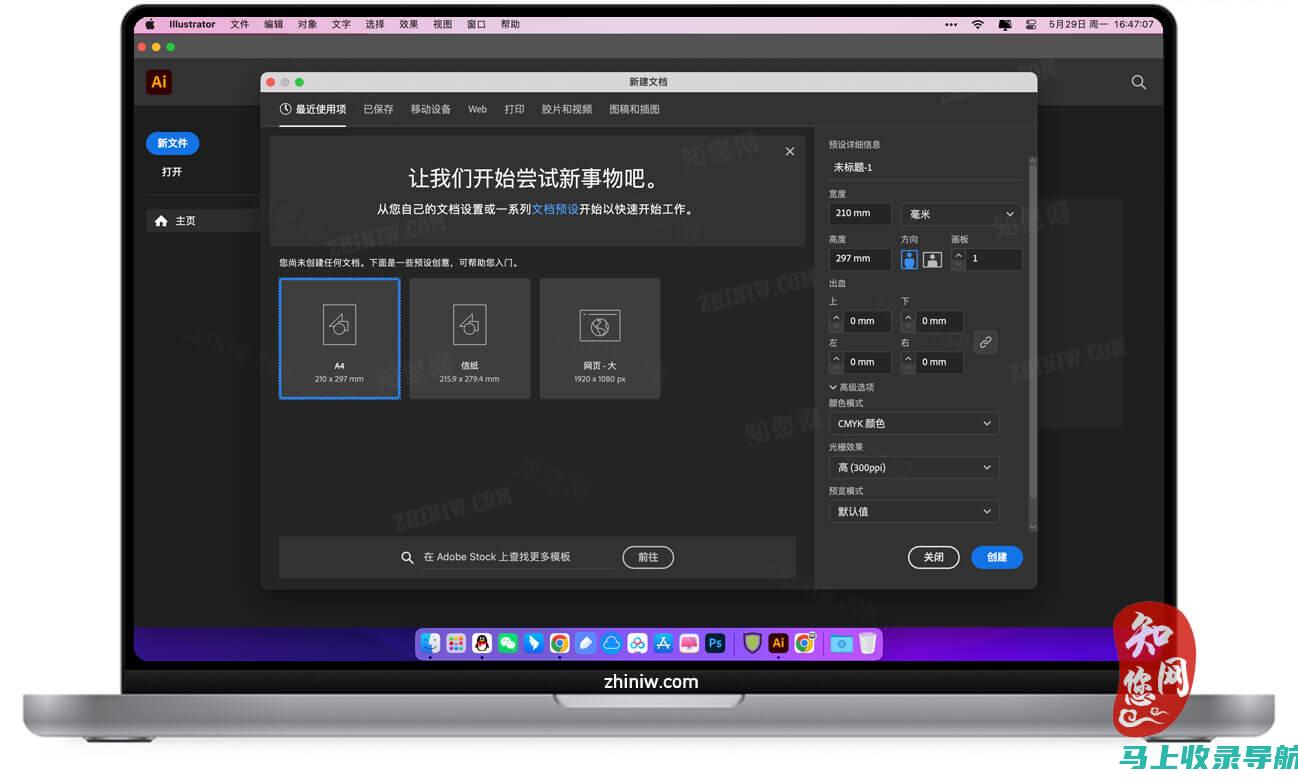Select the 信纸 preset thumbnail
Image resolution: width=1298 pixels, height=779 pixels.
[x=470, y=338]
